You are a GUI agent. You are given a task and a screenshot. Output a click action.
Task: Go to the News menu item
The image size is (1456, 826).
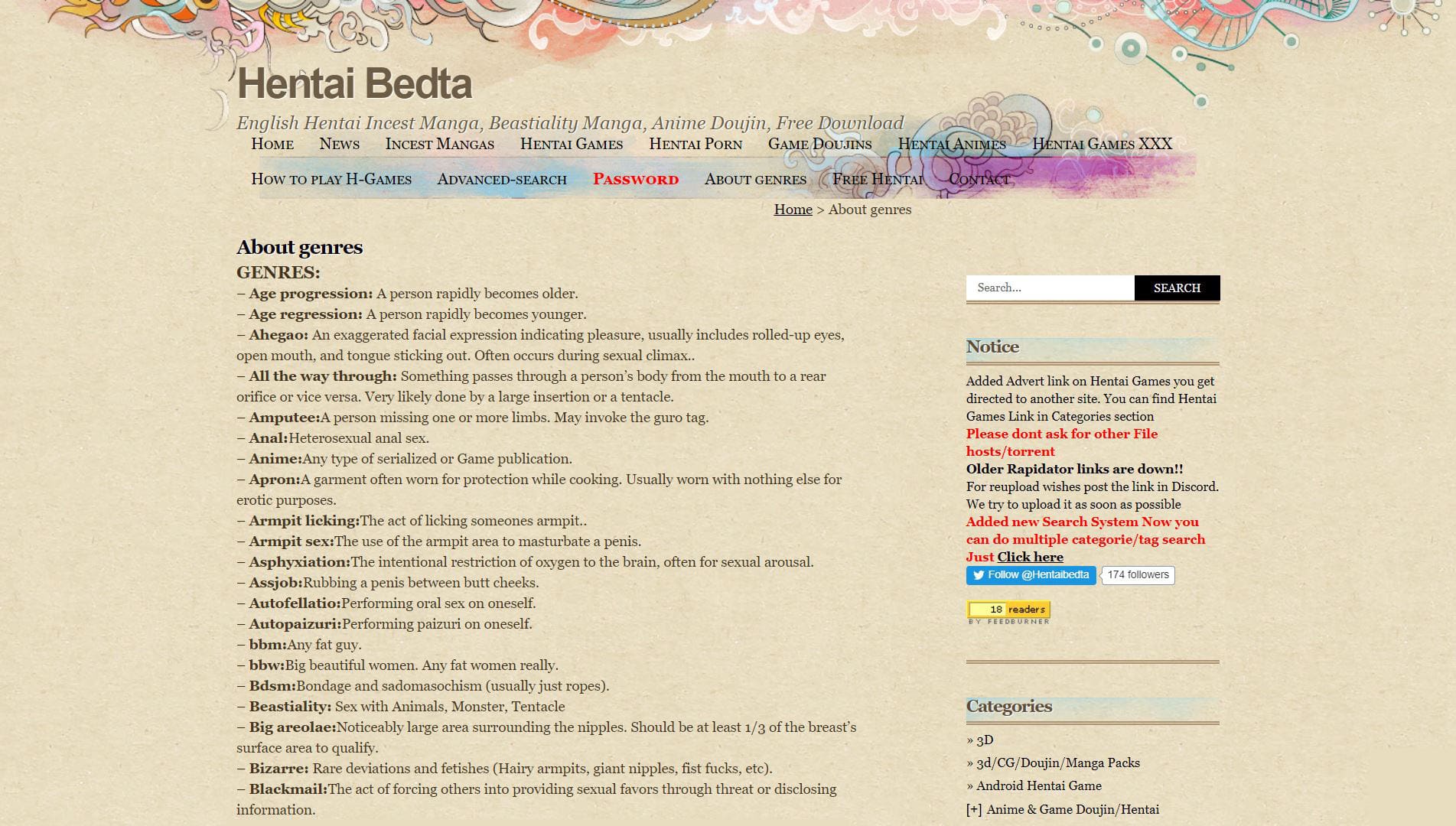coord(339,144)
